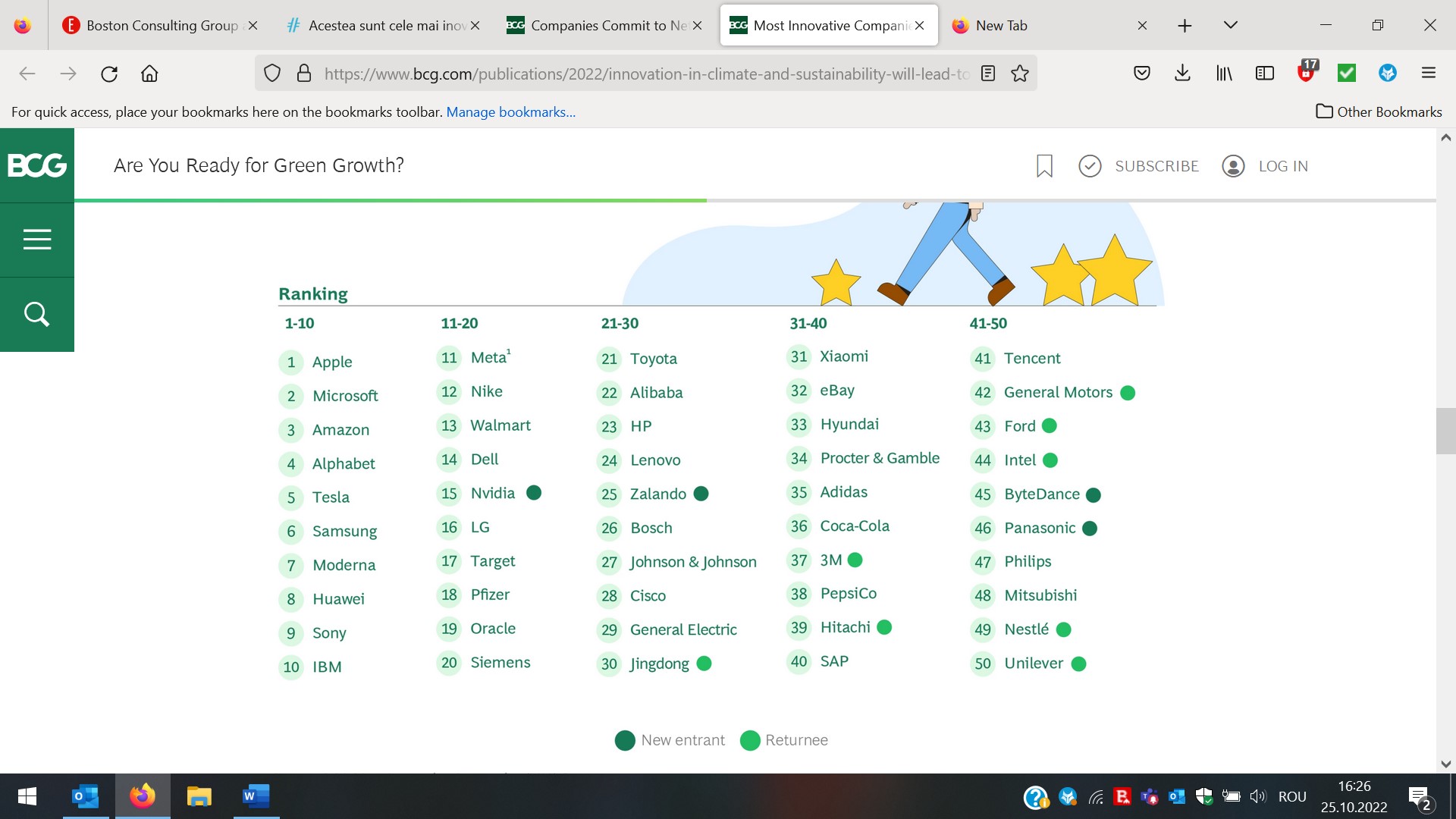Click the Firefox View icon

23,25
